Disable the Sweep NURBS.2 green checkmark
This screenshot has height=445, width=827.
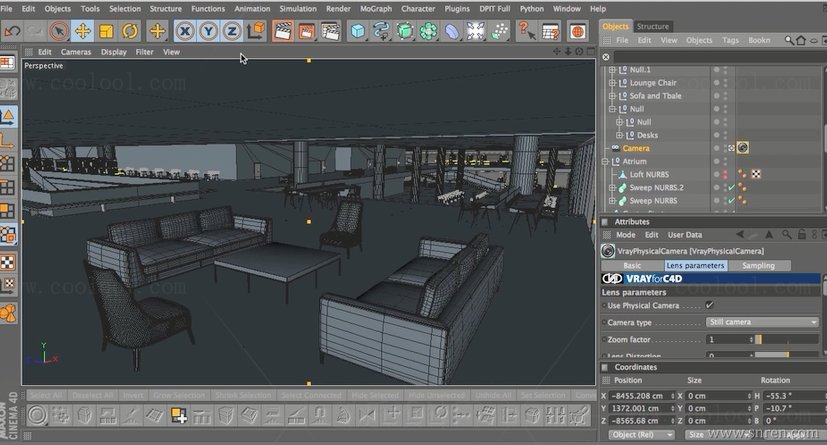pyautogui.click(x=732, y=187)
